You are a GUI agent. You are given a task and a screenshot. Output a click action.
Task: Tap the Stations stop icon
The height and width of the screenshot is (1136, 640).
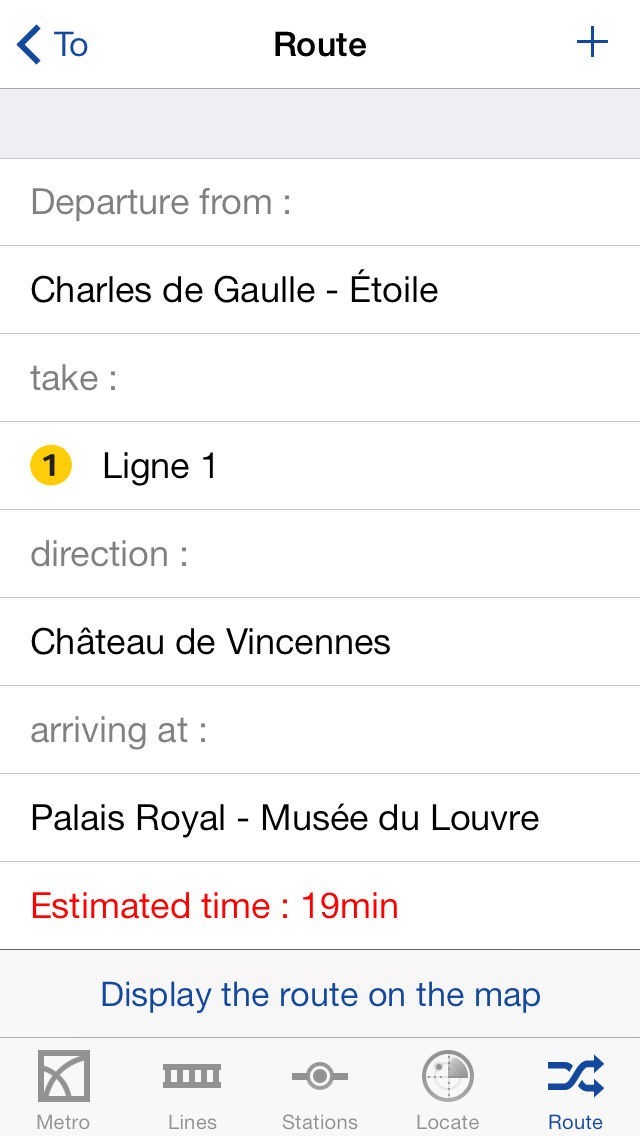point(320,1076)
